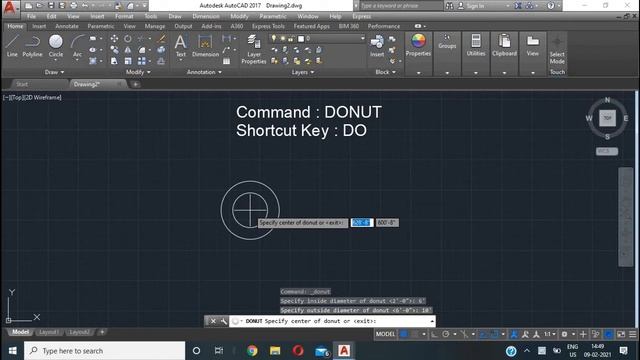The width and height of the screenshot is (640, 360).
Task: Expand the Modify panel dropdown
Action: (x=138, y=72)
